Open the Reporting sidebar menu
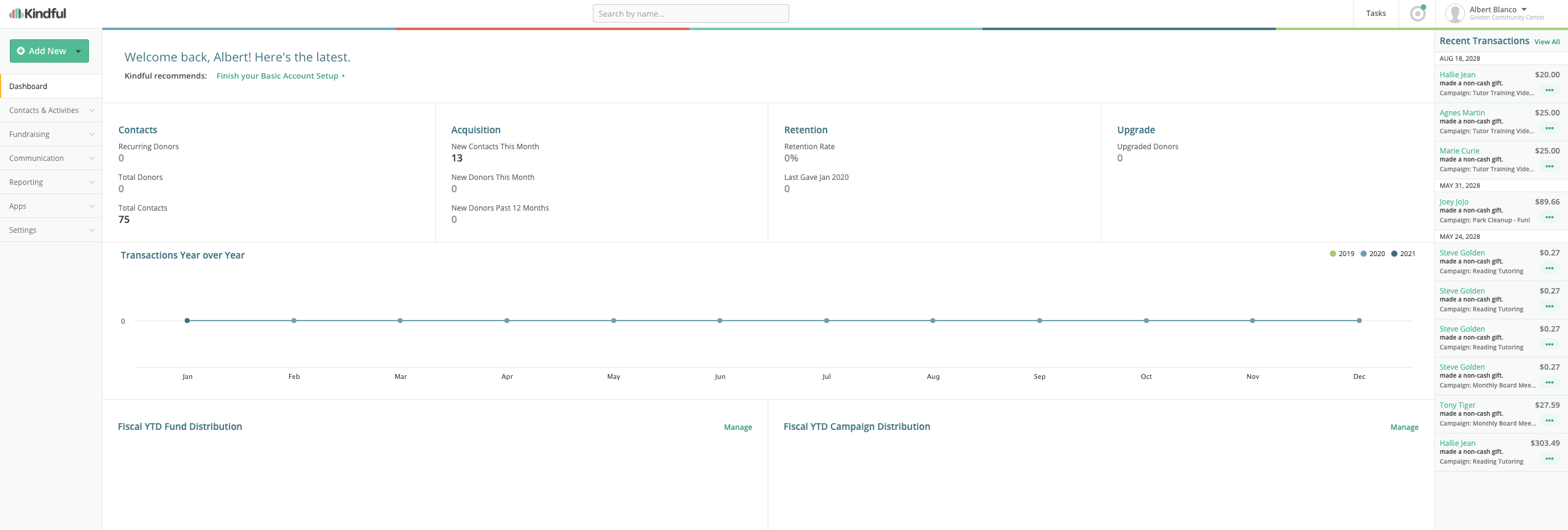Image resolution: width=1568 pixels, height=530 pixels. point(51,182)
